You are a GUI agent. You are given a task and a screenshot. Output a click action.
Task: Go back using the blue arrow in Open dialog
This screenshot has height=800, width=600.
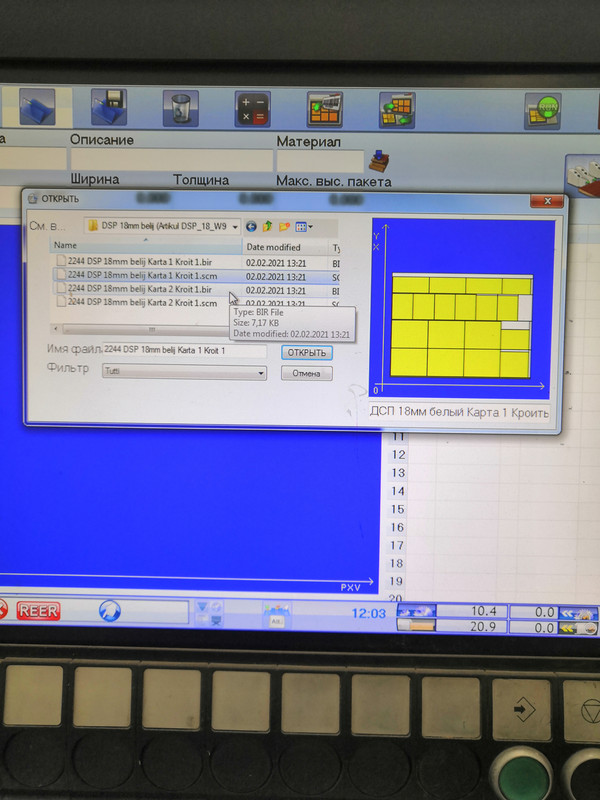point(251,227)
